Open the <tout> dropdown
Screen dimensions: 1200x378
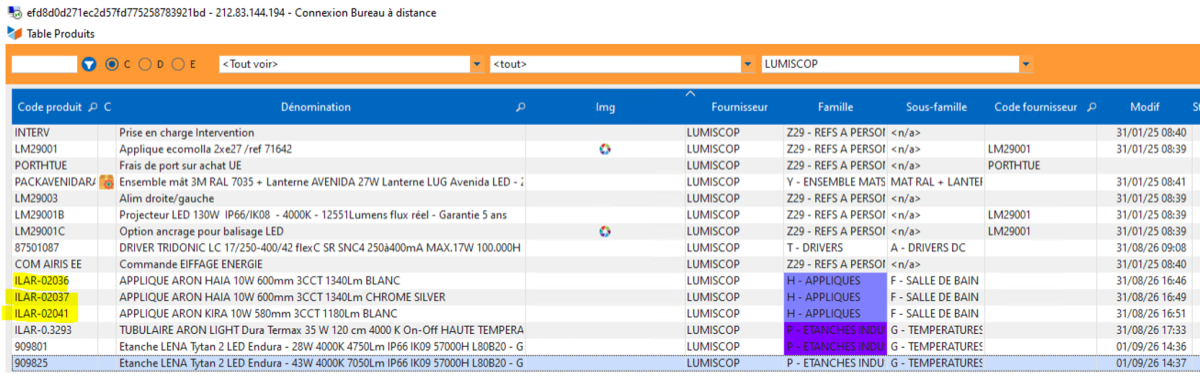(x=748, y=64)
